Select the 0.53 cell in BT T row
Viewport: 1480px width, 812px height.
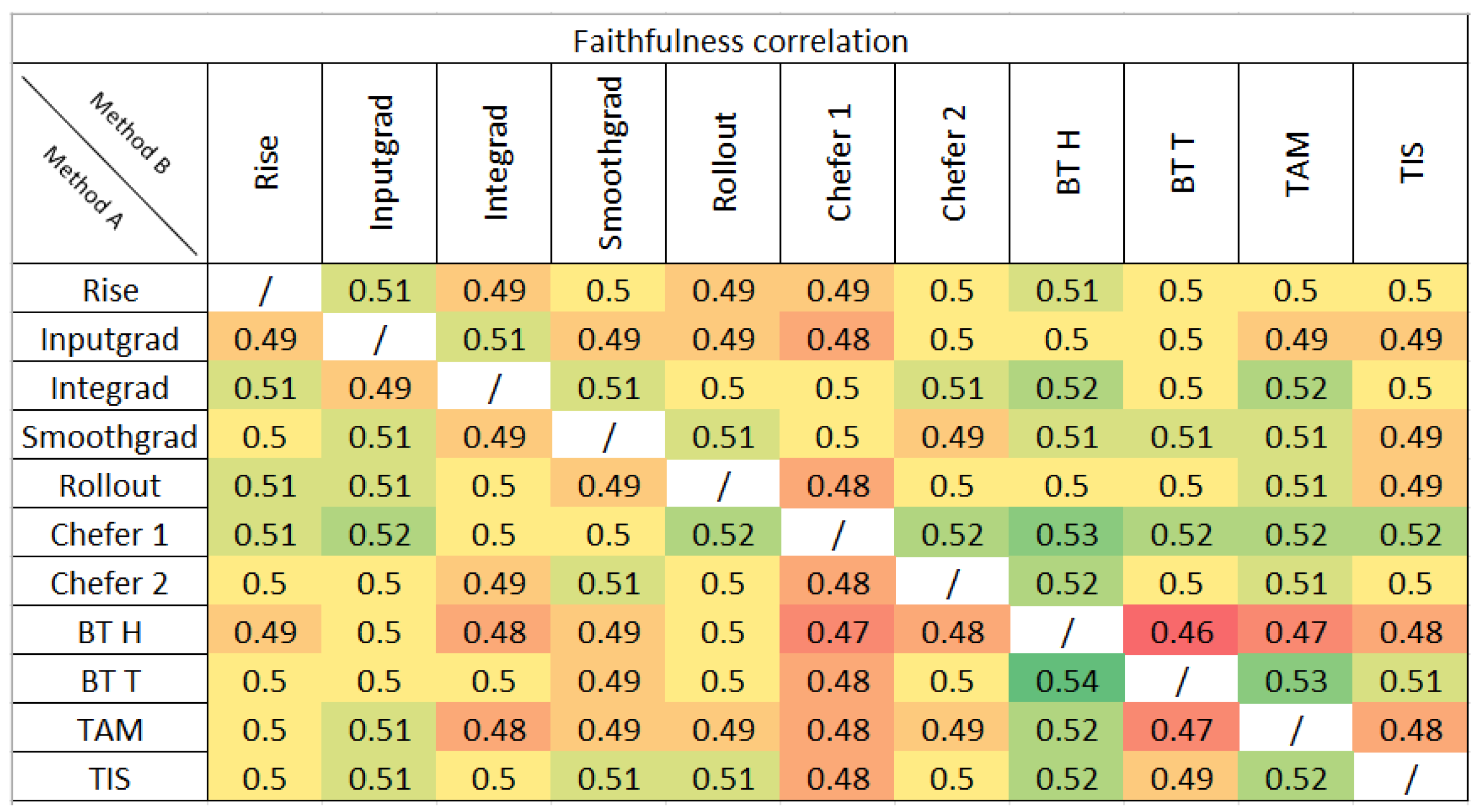(x=1296, y=681)
